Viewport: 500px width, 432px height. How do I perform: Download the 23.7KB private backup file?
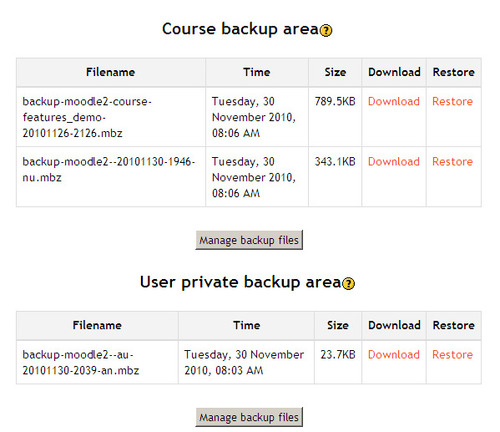[x=394, y=355]
